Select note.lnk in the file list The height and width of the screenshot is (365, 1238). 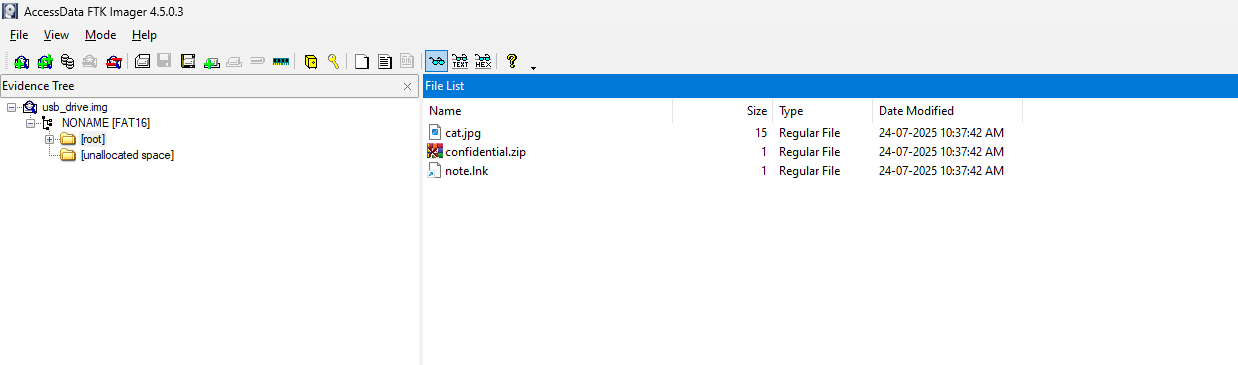[x=467, y=171]
